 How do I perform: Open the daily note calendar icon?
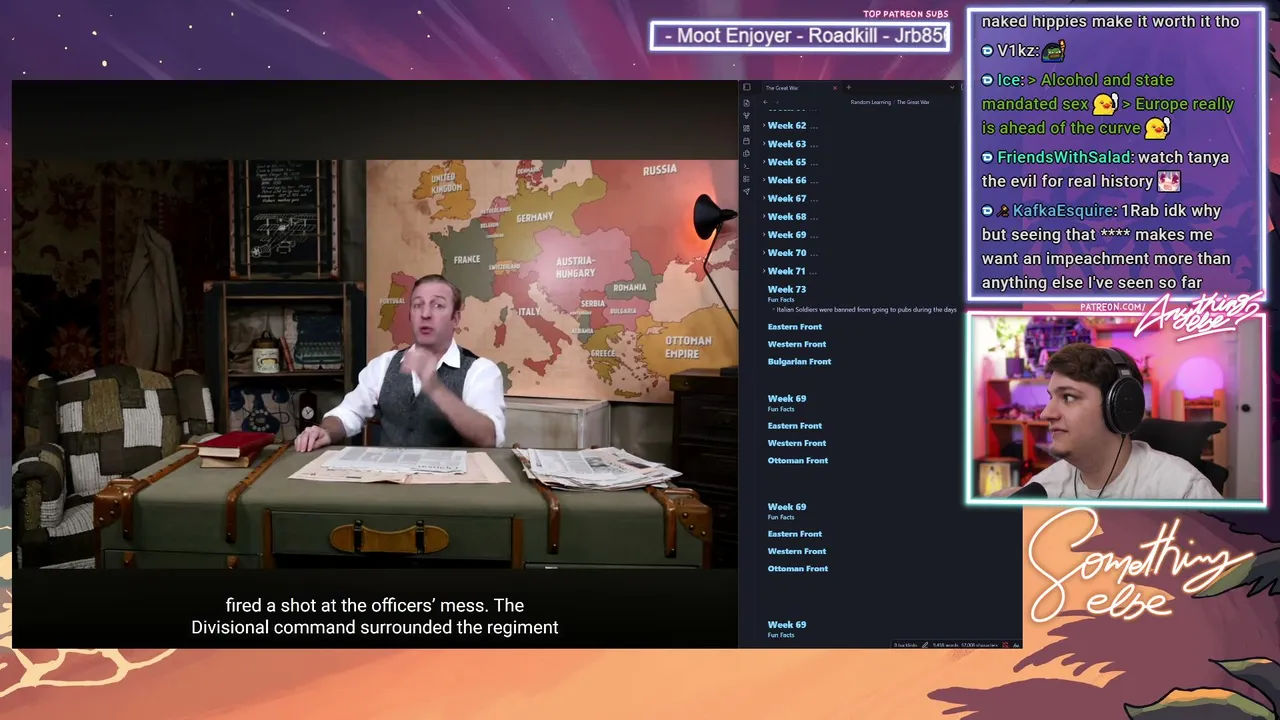[746, 141]
